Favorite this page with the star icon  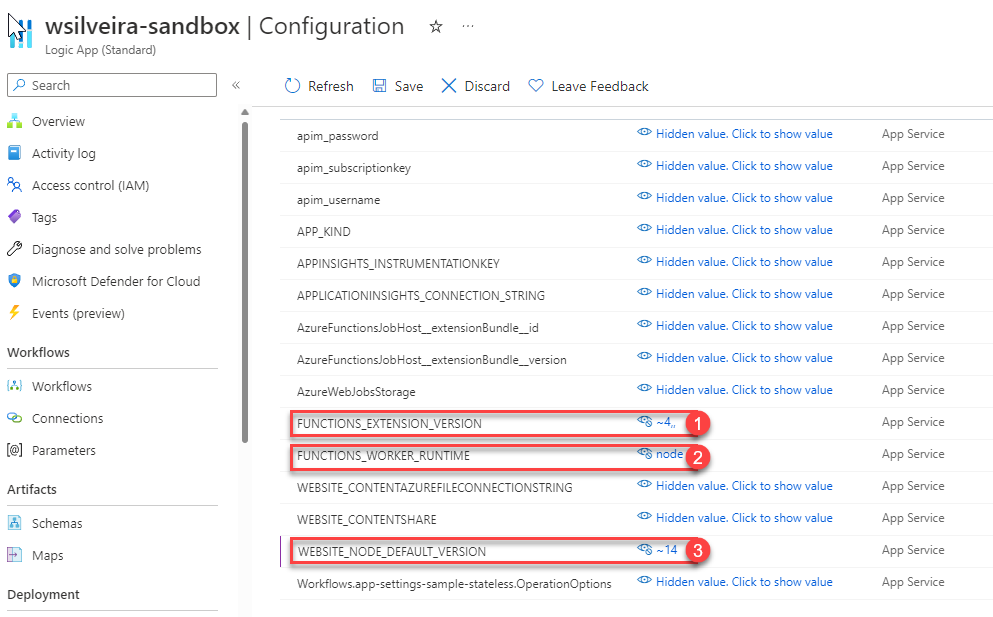point(436,27)
